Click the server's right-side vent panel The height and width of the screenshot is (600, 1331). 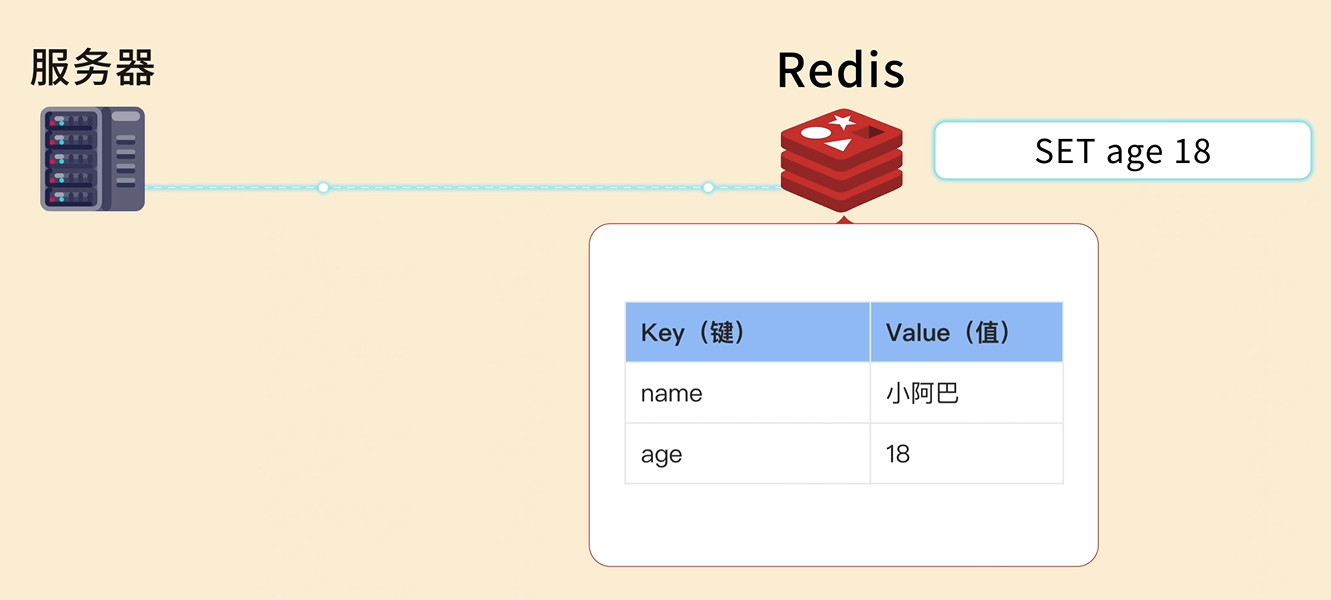pyautogui.click(x=126, y=158)
